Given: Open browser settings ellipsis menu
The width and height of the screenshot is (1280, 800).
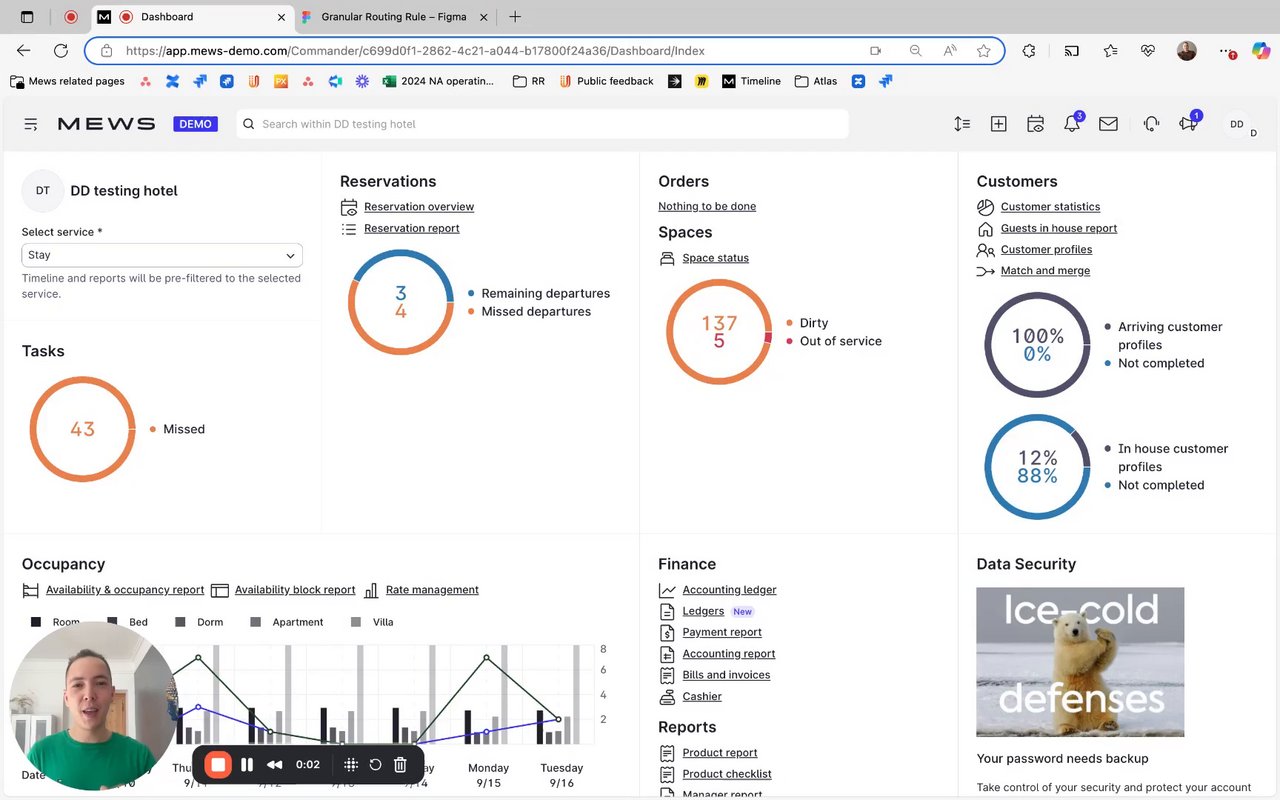Looking at the screenshot, I should coord(1226,51).
